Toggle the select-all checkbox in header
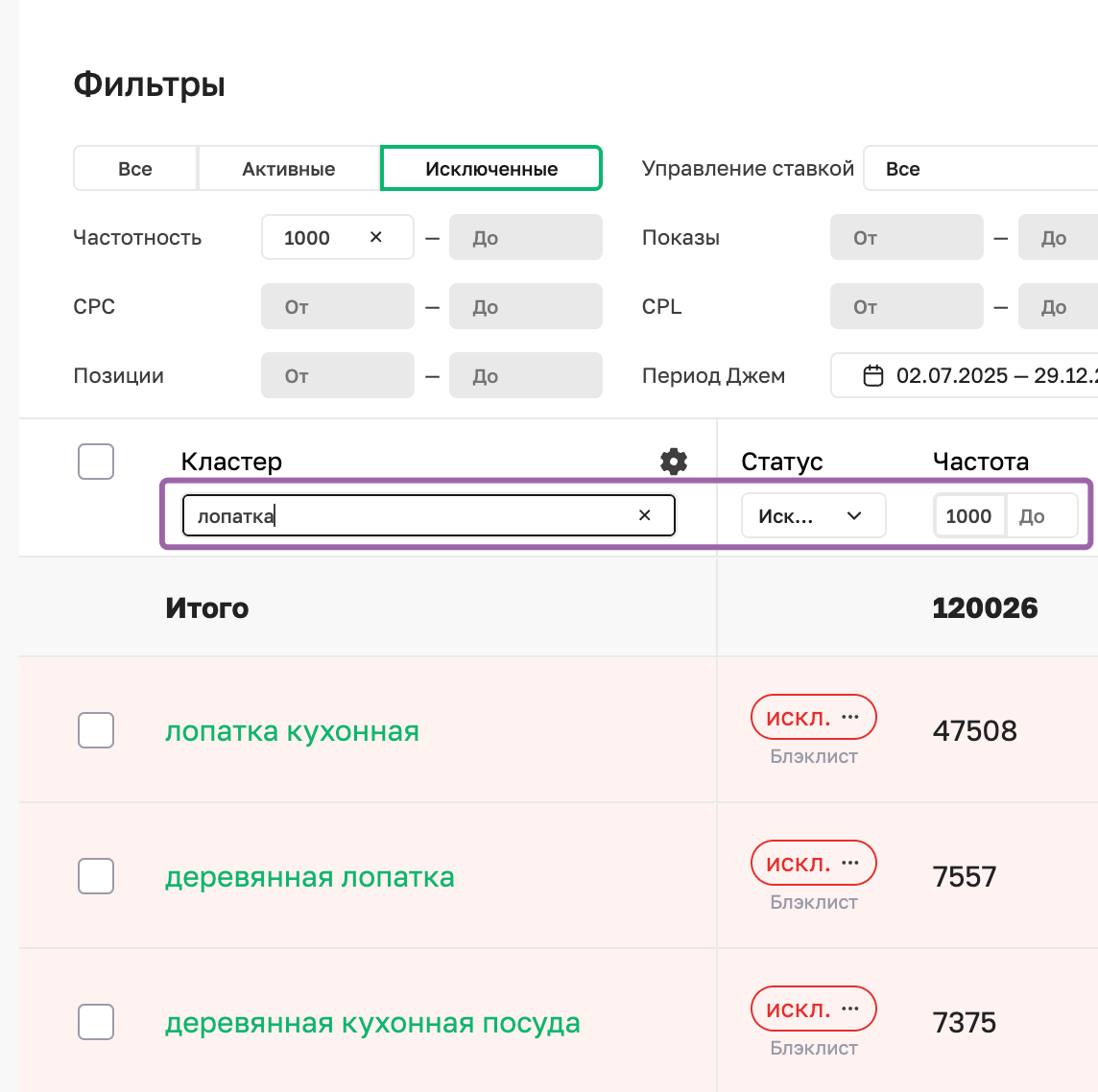Screen dimensions: 1098x1092 tap(96, 462)
